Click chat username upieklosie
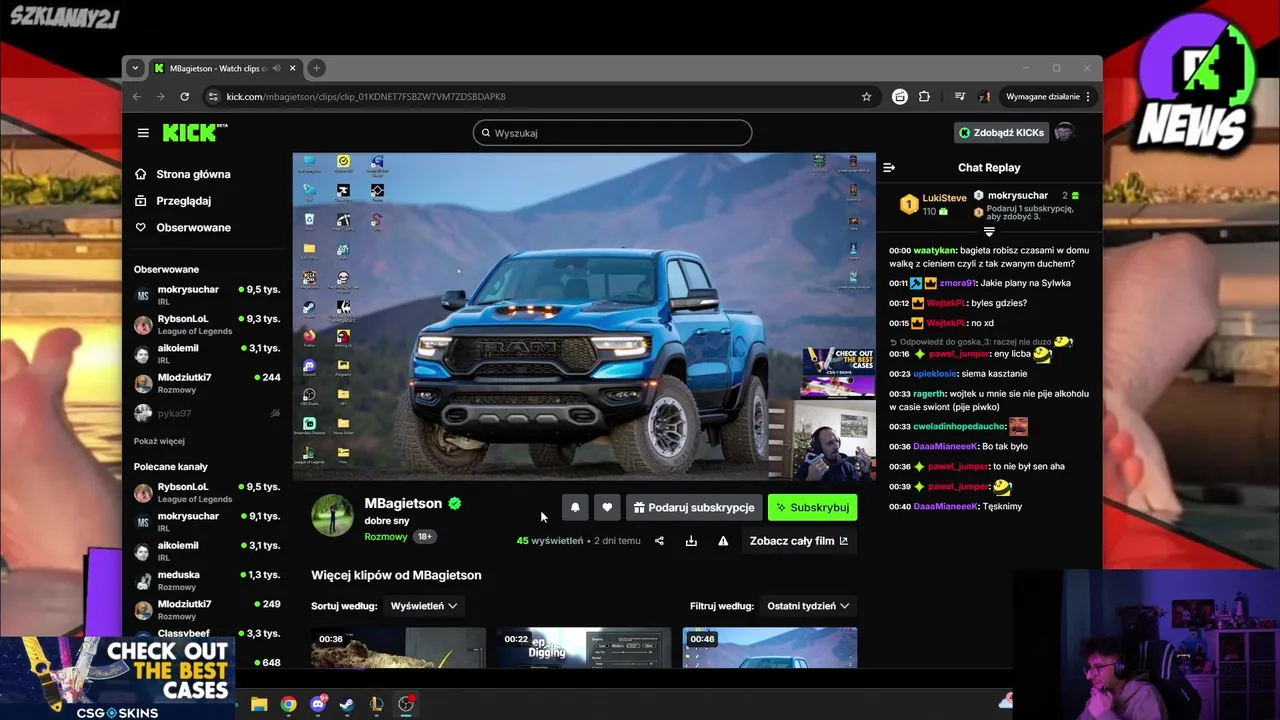 pyautogui.click(x=935, y=374)
